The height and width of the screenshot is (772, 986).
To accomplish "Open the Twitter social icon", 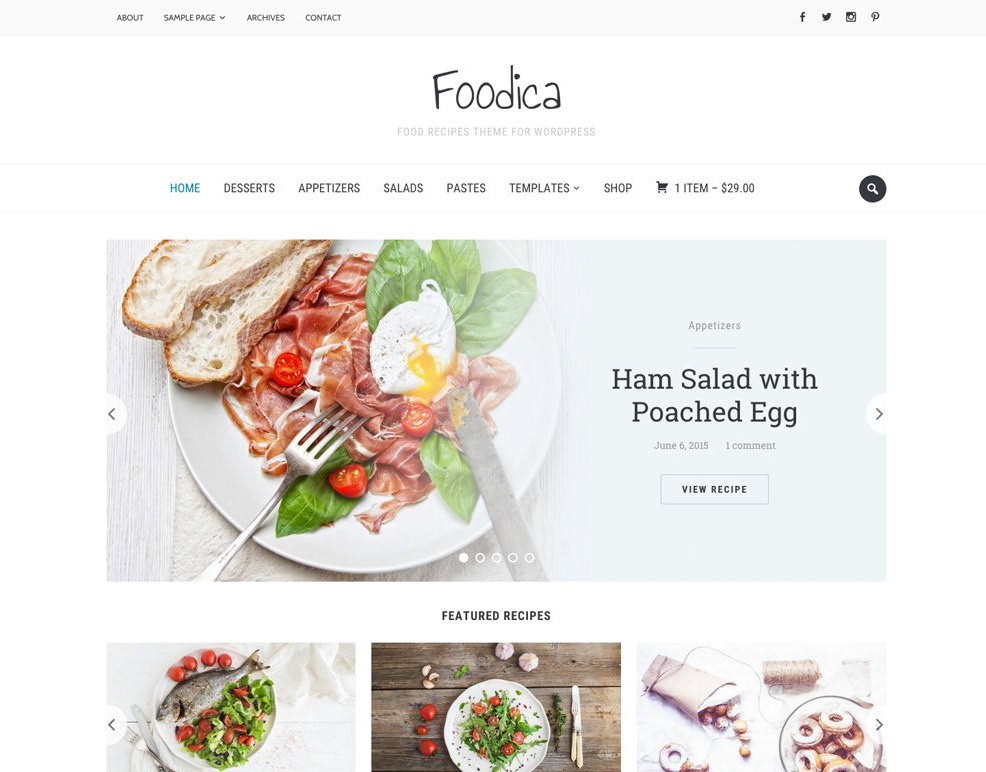I will point(826,17).
